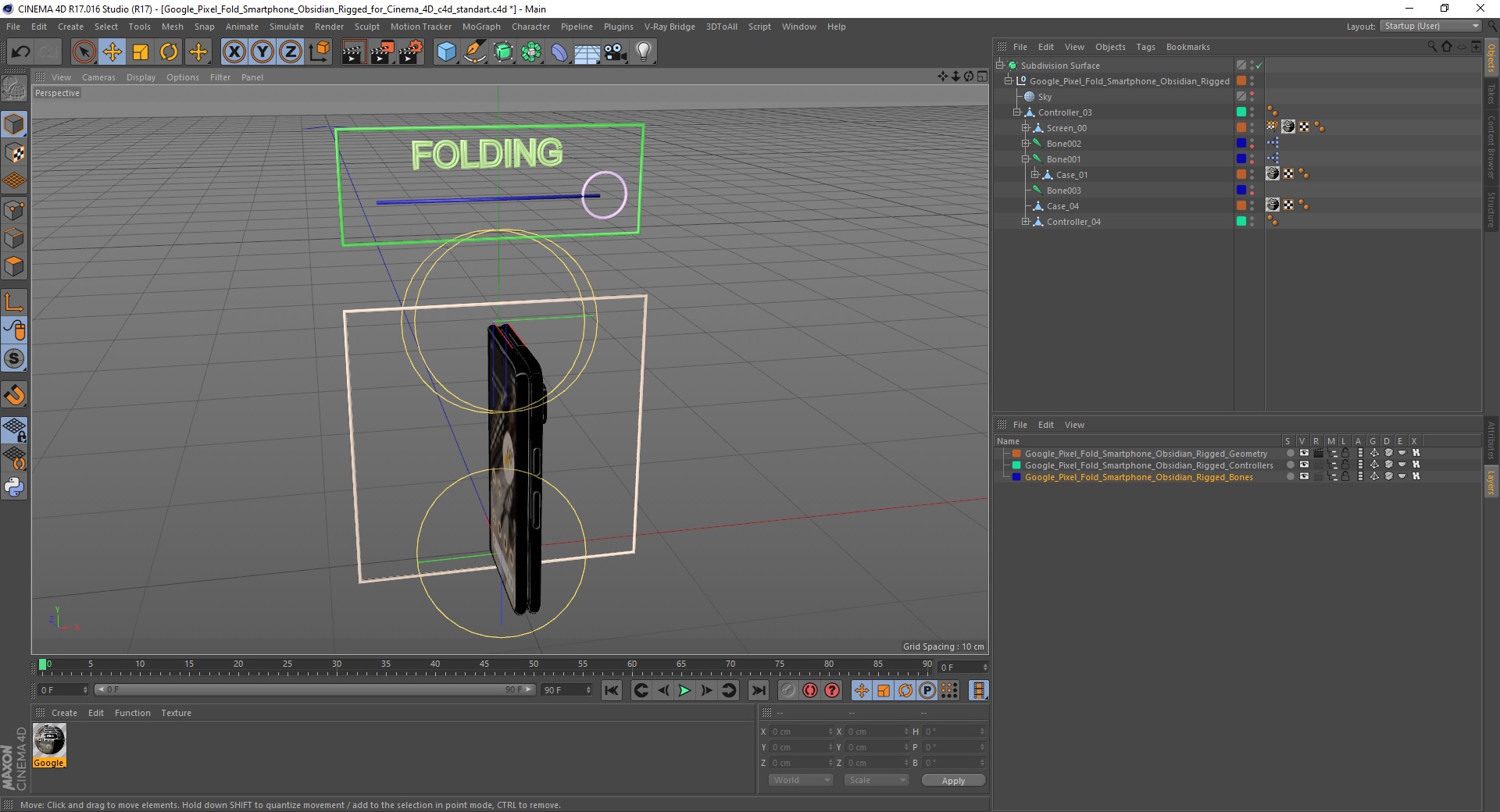Open Object Manager Tags menu
This screenshot has height=812, width=1500.
(x=1145, y=47)
